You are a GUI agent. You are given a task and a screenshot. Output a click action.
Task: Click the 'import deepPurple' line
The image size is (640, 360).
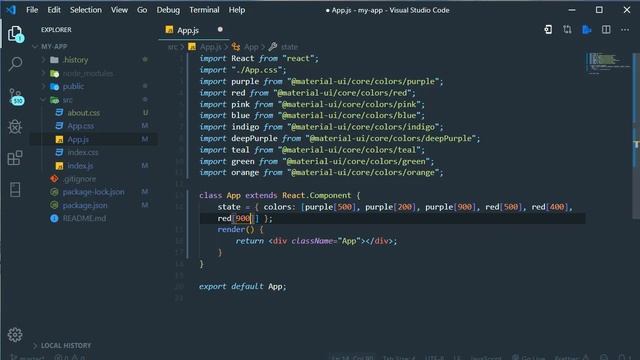[x=340, y=138]
